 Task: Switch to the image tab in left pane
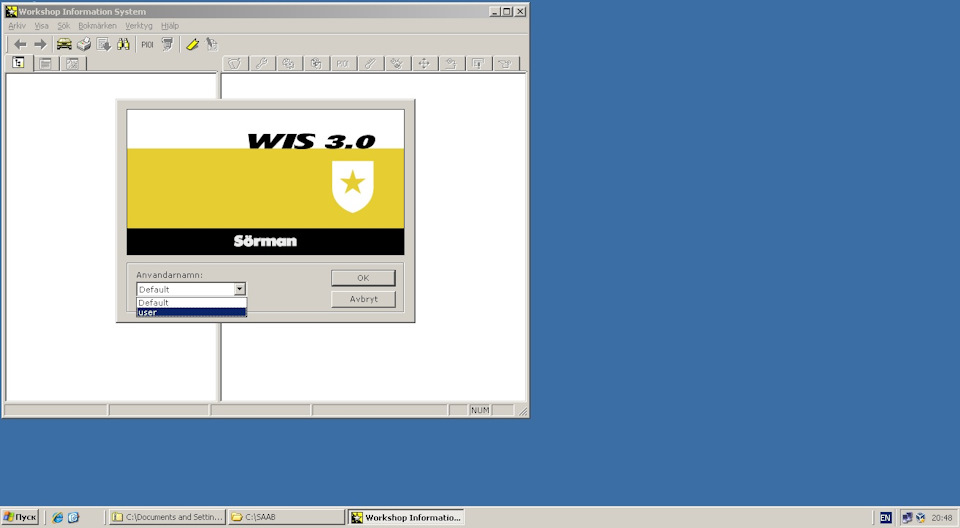coord(72,64)
